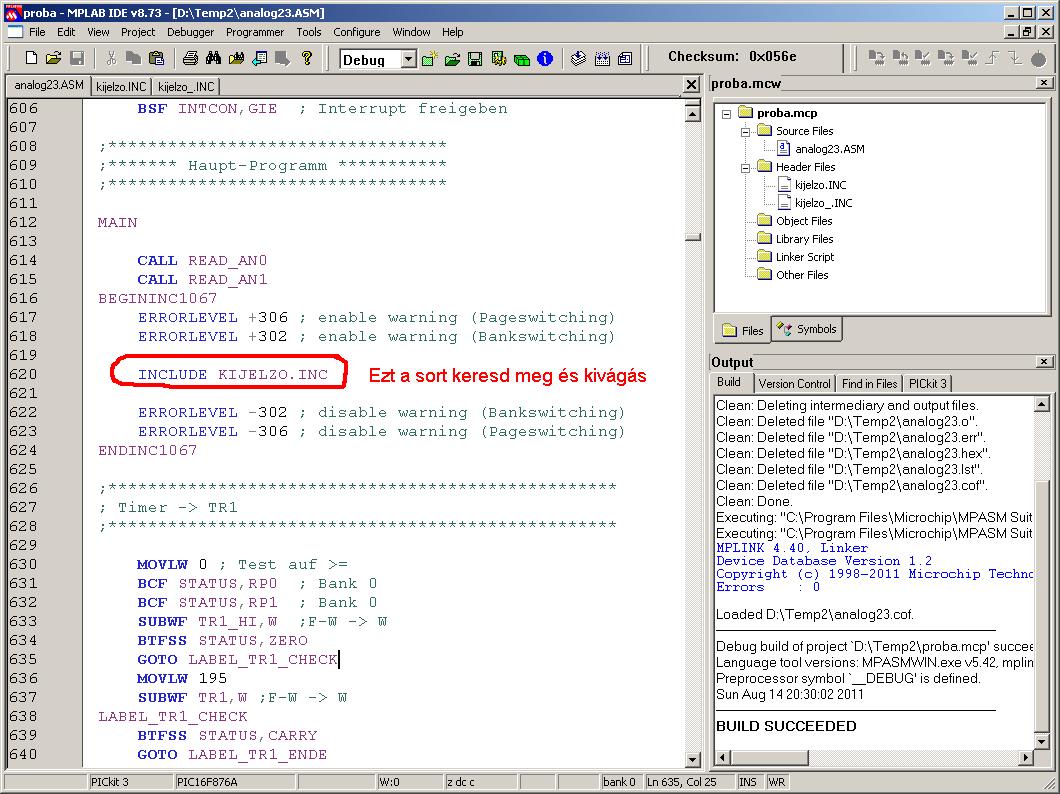This screenshot has width=1060, height=794.
Task: Close the Output panel
Action: point(1044,362)
